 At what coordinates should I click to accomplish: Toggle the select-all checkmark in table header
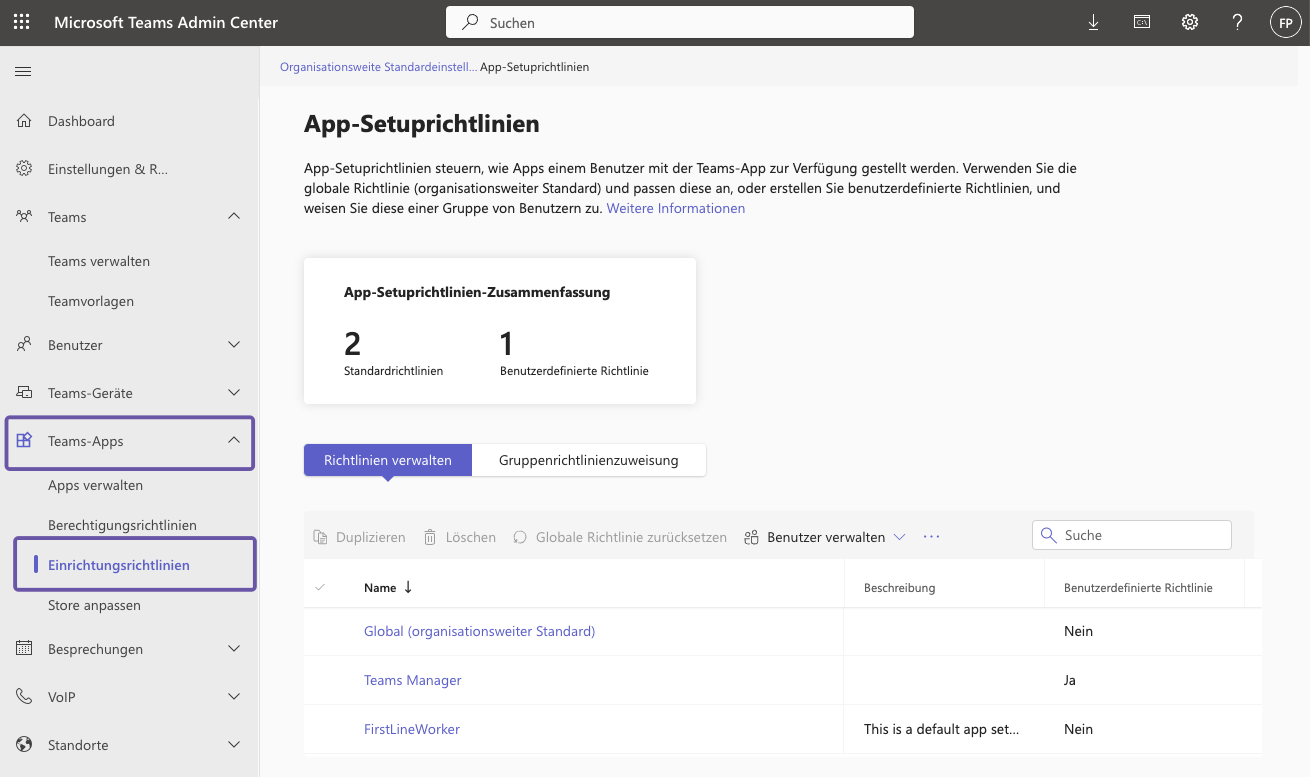(320, 587)
